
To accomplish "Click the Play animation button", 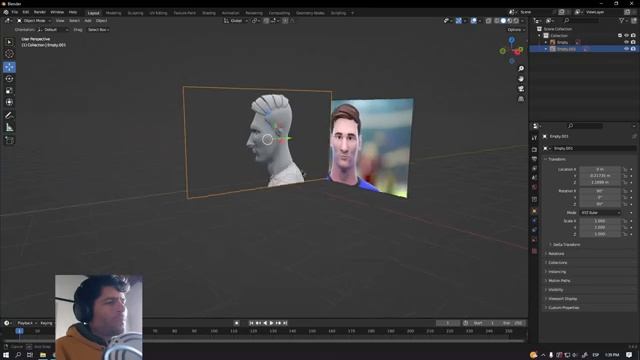I will click(x=271, y=323).
